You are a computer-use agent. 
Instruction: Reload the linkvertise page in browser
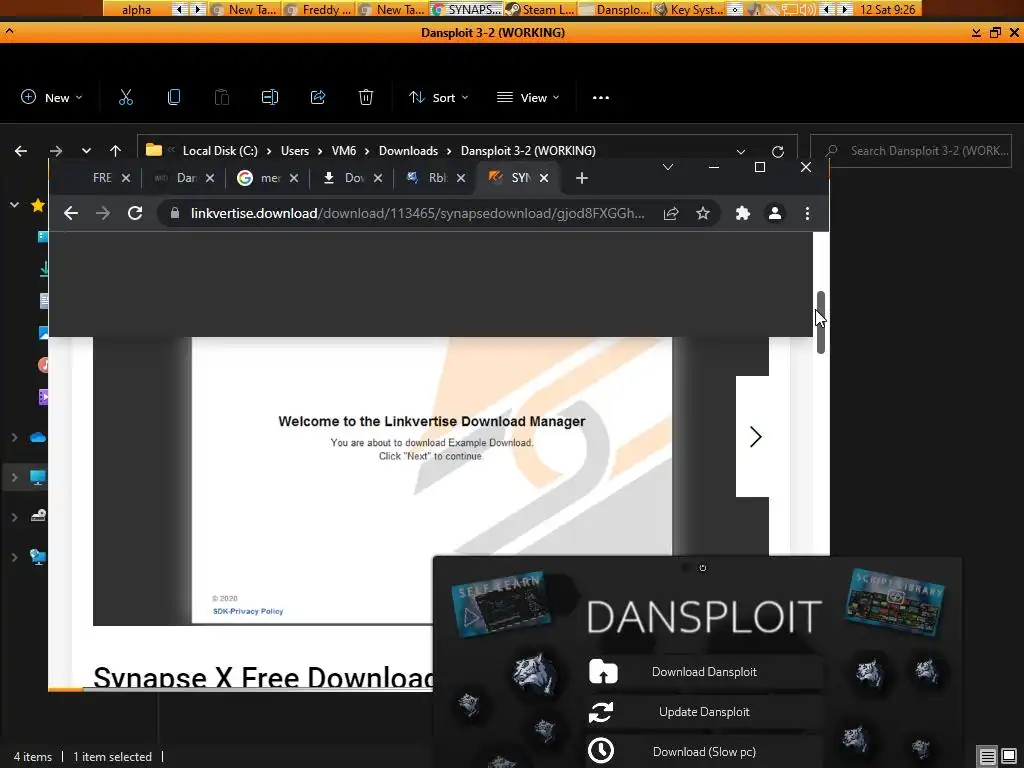pos(135,213)
